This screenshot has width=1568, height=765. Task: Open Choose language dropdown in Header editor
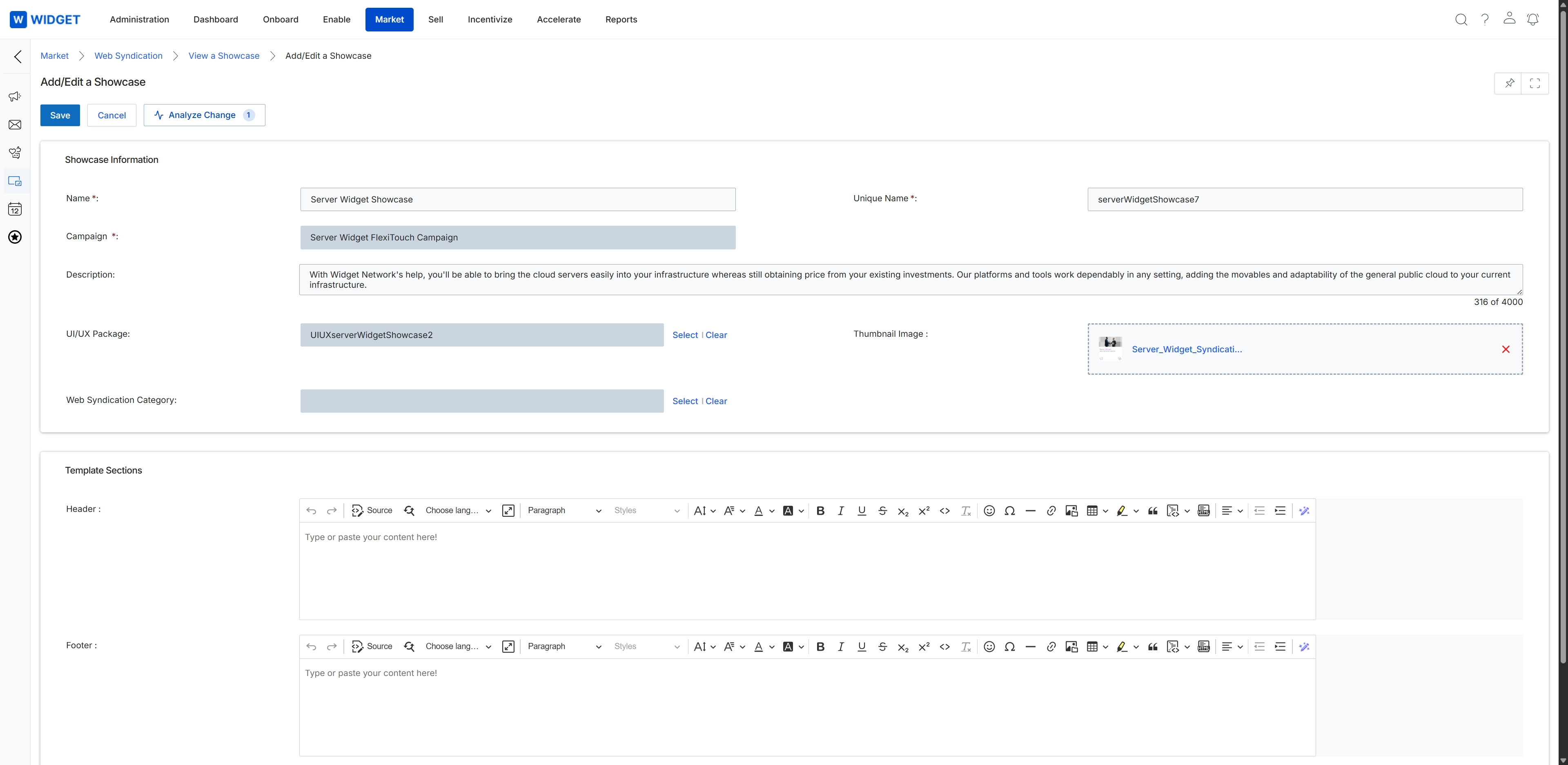point(458,511)
